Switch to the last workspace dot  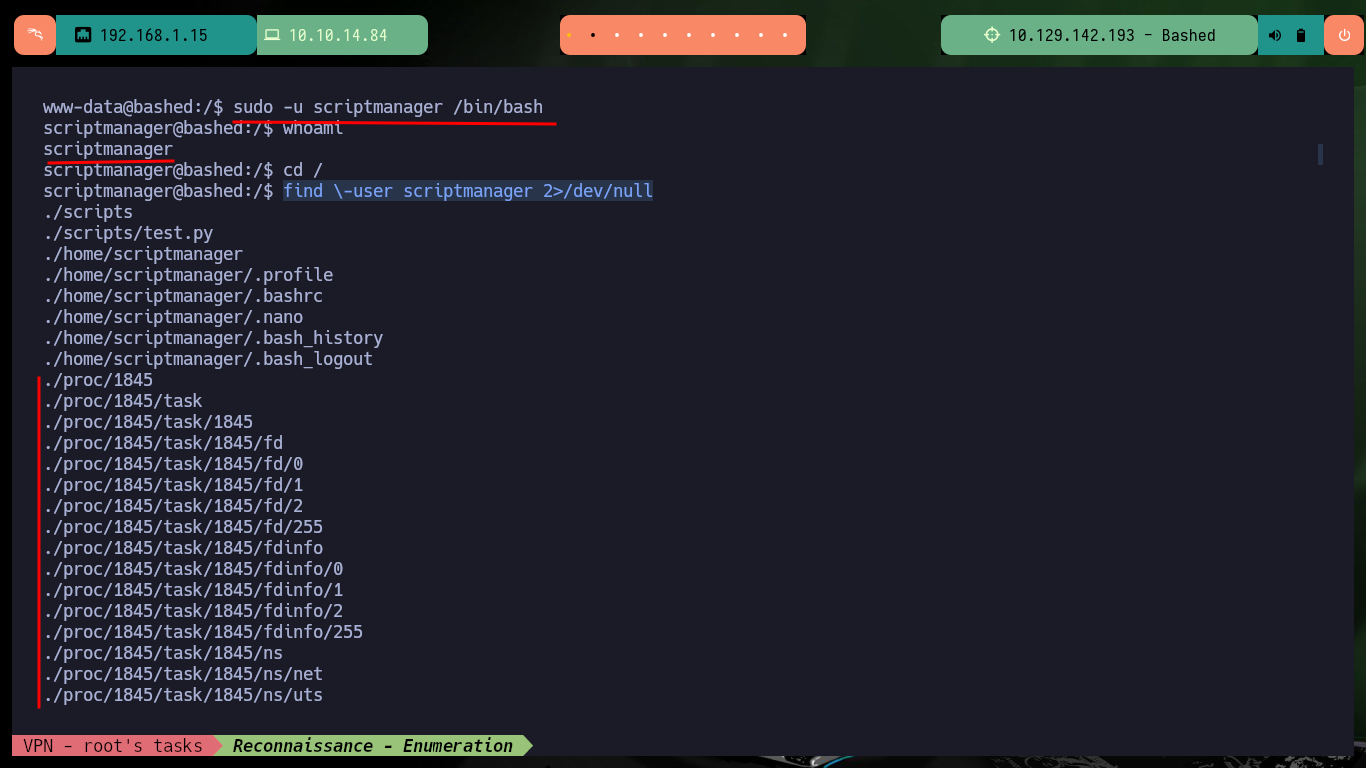(785, 35)
